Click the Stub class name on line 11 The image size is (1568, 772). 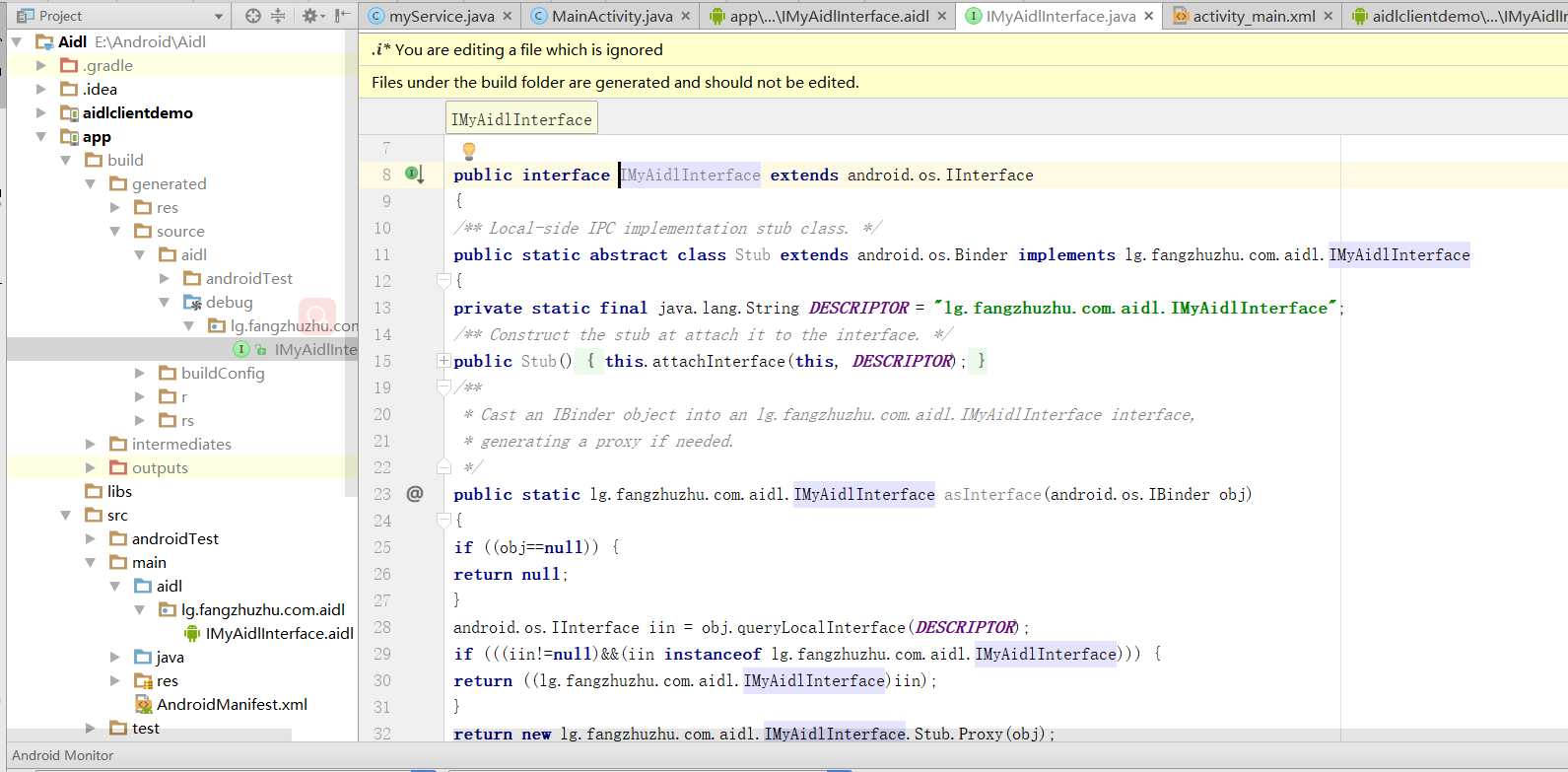(753, 254)
